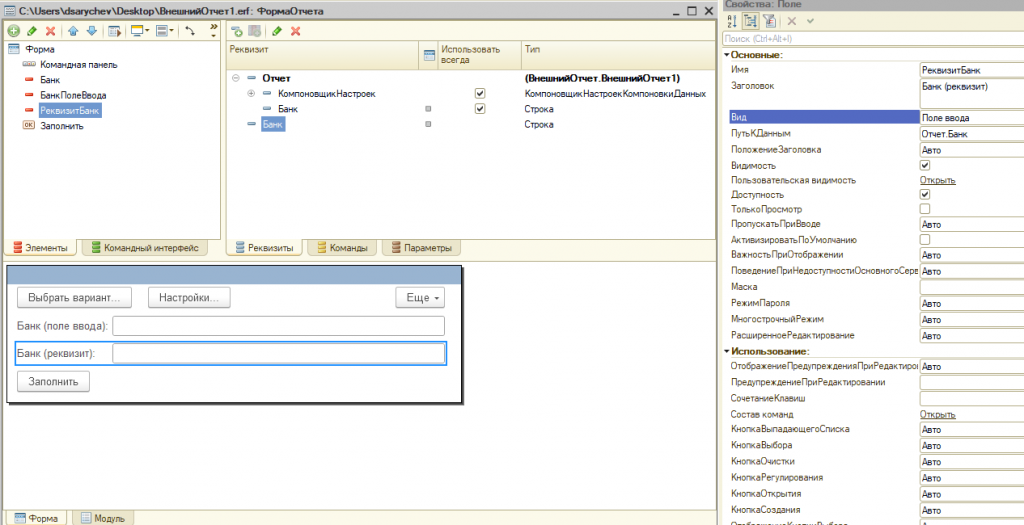Open ПоложениеЗаголовка value dropdown

tap(972, 150)
